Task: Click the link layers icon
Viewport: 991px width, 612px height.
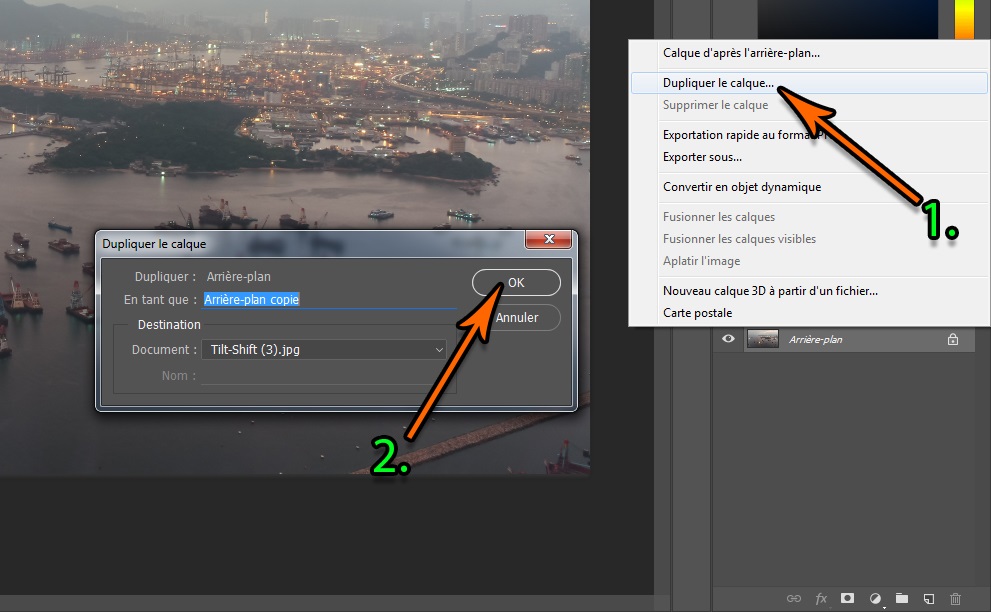Action: [794, 598]
